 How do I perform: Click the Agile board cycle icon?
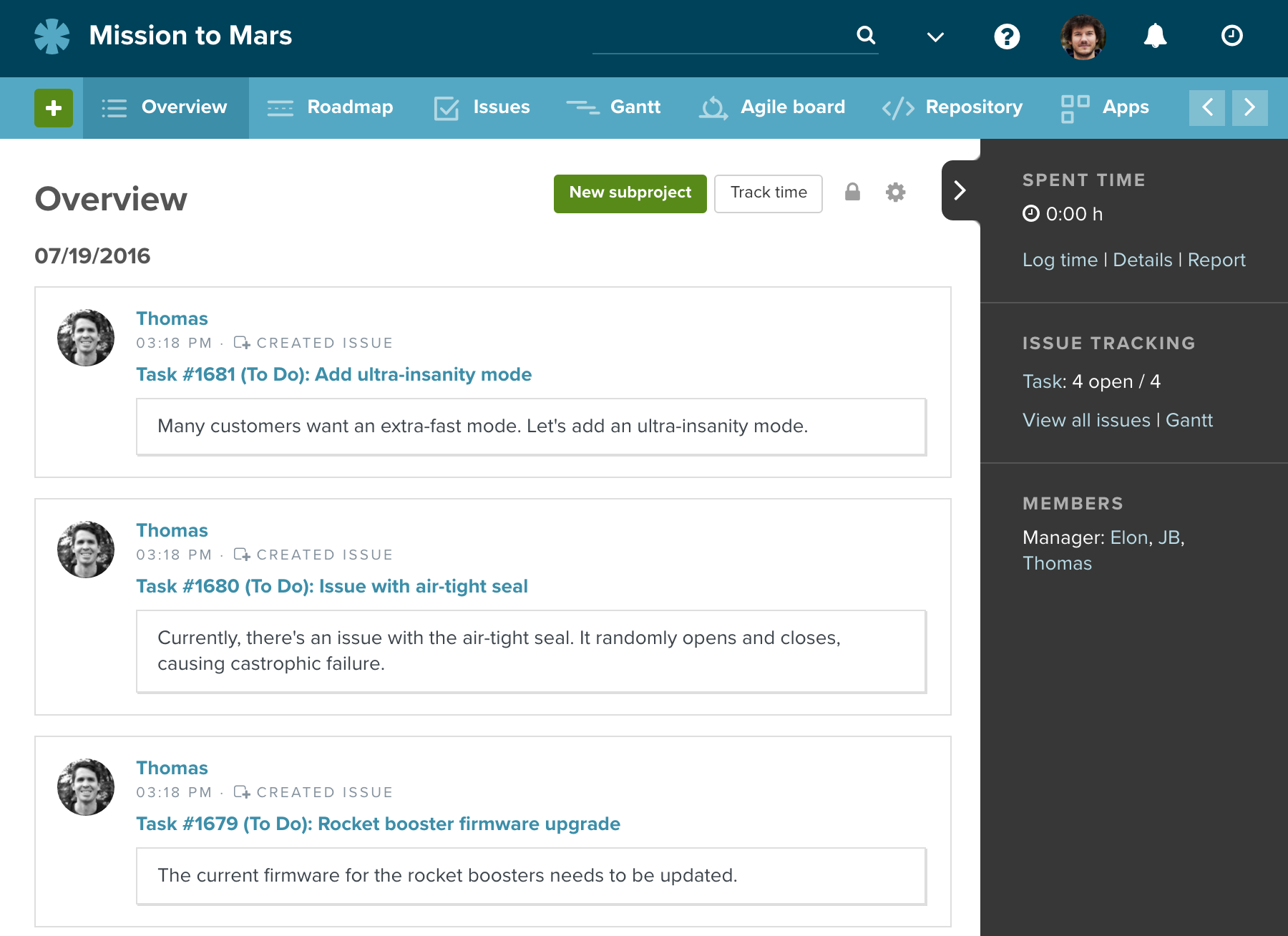(713, 108)
